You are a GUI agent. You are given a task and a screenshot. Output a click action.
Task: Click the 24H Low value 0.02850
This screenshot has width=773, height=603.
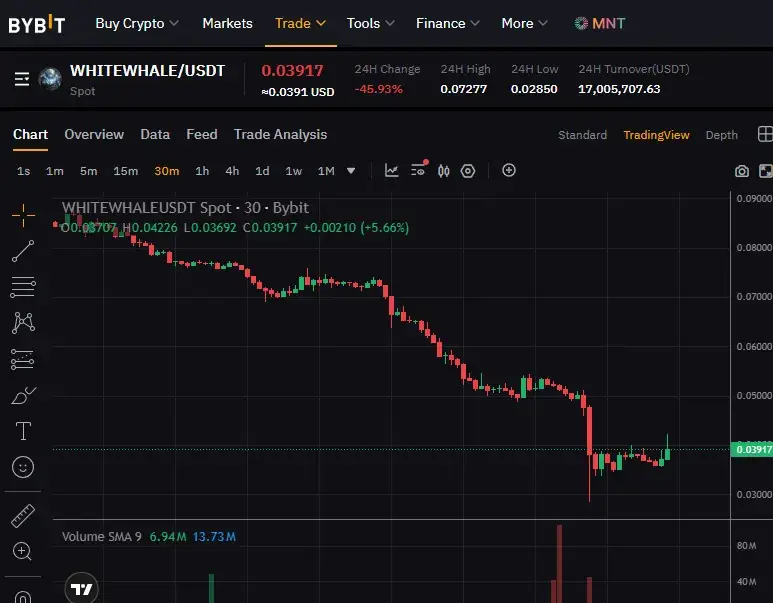click(534, 89)
